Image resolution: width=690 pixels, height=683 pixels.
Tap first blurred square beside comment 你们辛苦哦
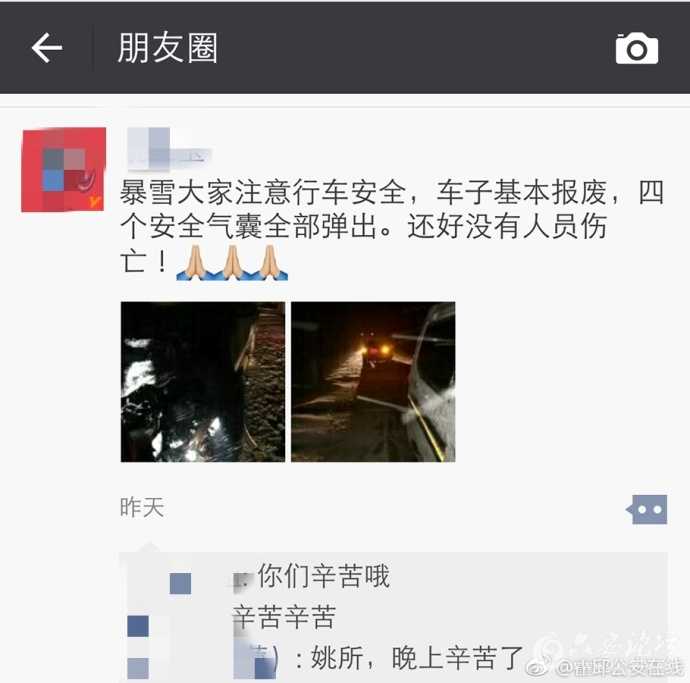click(180, 584)
